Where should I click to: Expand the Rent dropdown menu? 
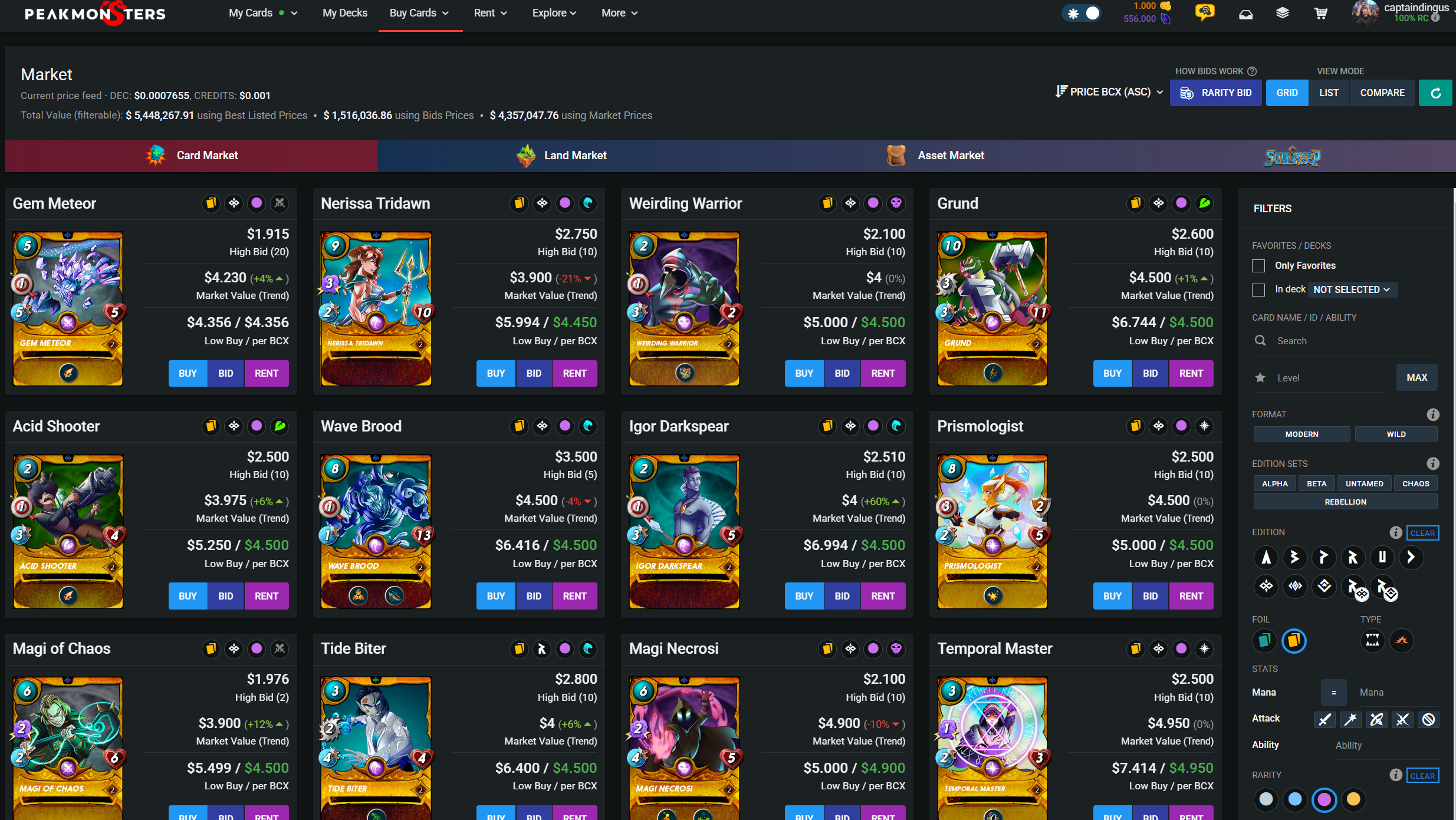pyautogui.click(x=490, y=13)
